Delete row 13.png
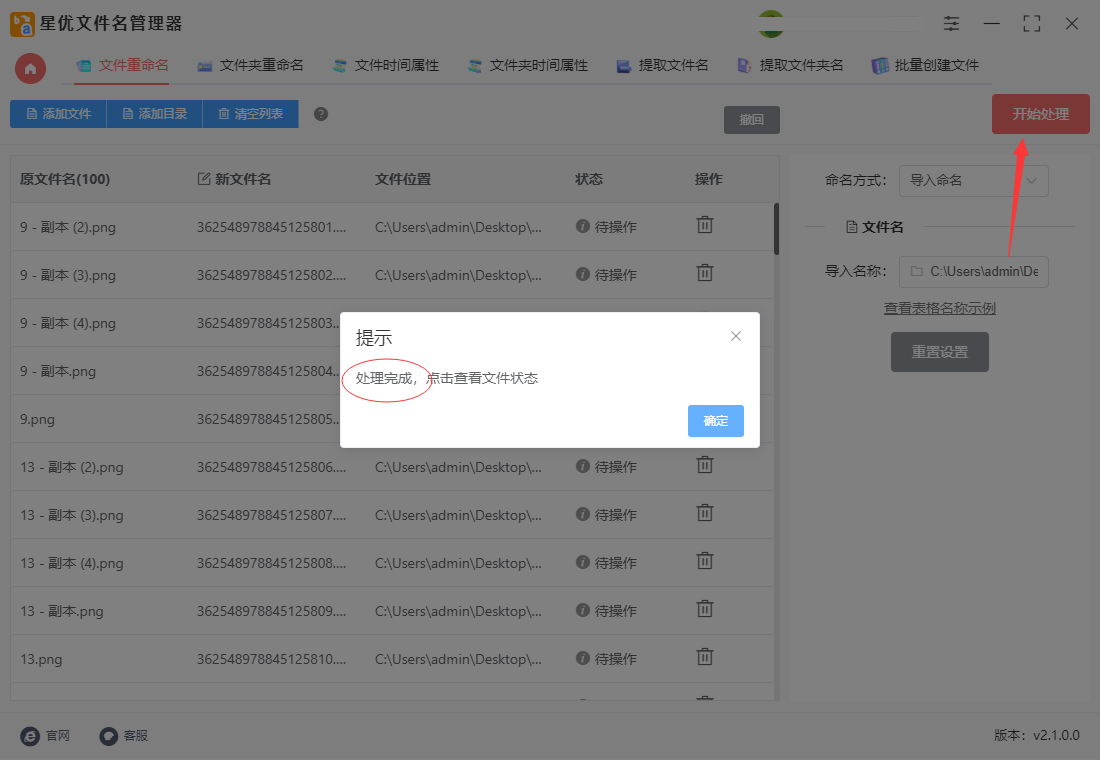This screenshot has width=1100, height=760. [705, 657]
